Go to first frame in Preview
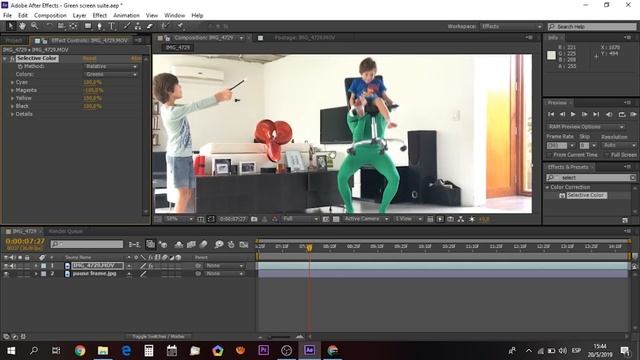 coord(551,114)
